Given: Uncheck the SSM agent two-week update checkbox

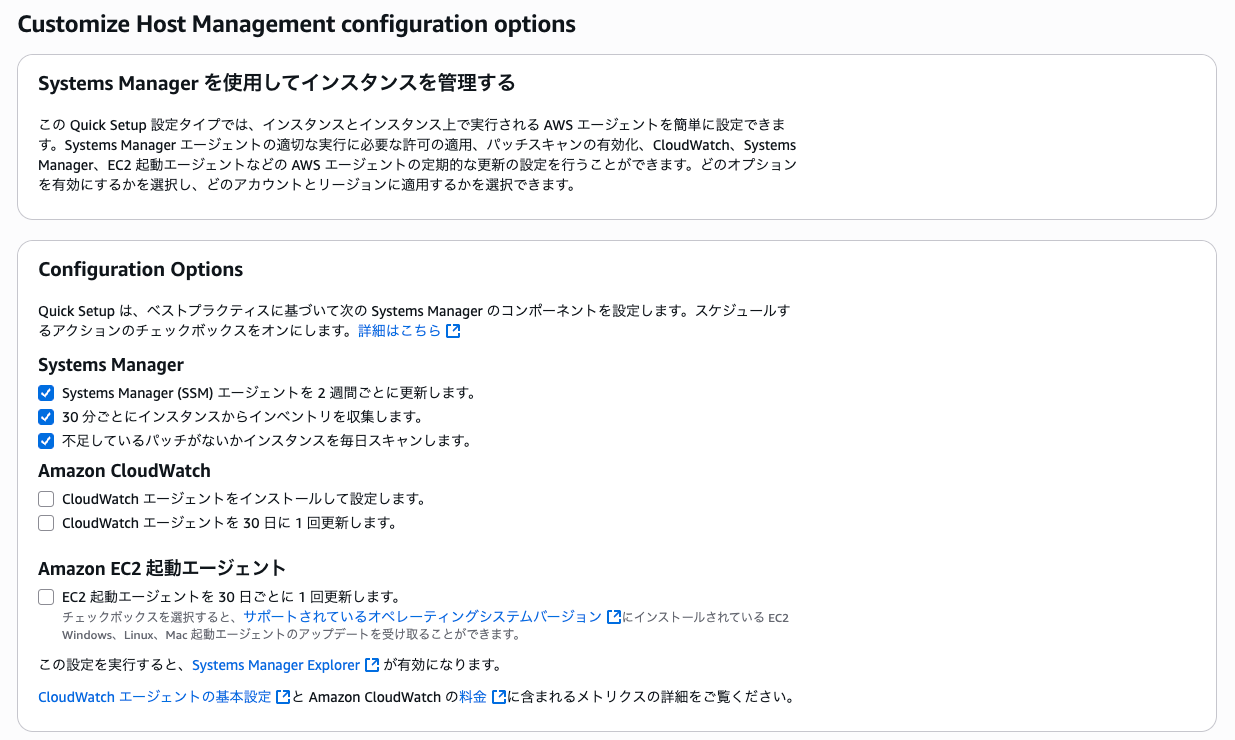Looking at the screenshot, I should pyautogui.click(x=46, y=393).
